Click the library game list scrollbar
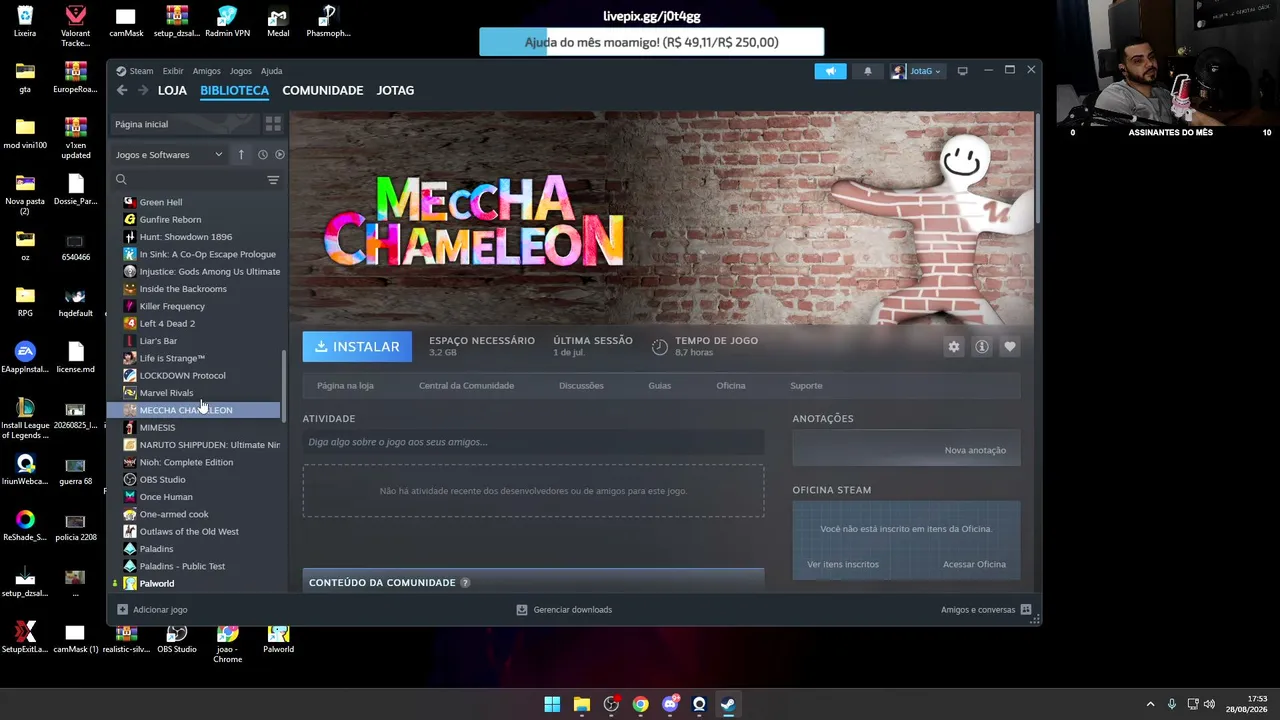The height and width of the screenshot is (720, 1280). (285, 385)
